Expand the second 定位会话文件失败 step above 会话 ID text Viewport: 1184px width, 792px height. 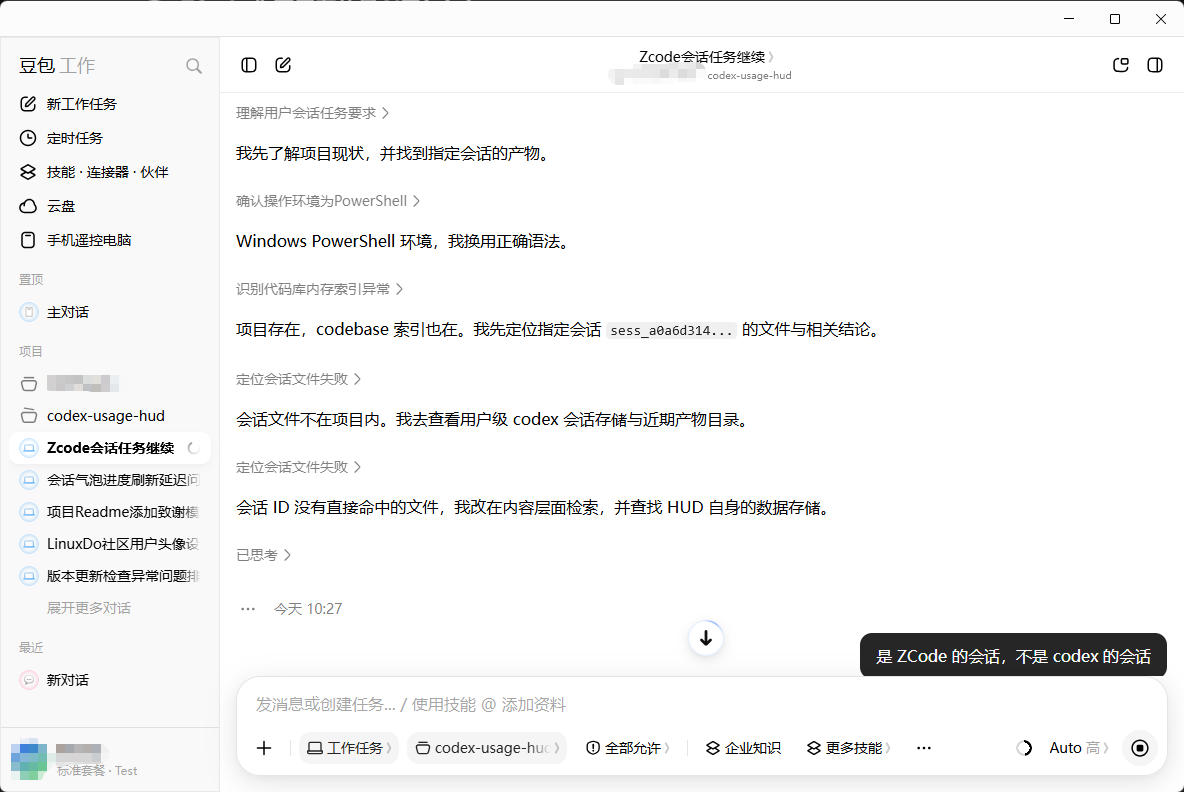click(298, 467)
